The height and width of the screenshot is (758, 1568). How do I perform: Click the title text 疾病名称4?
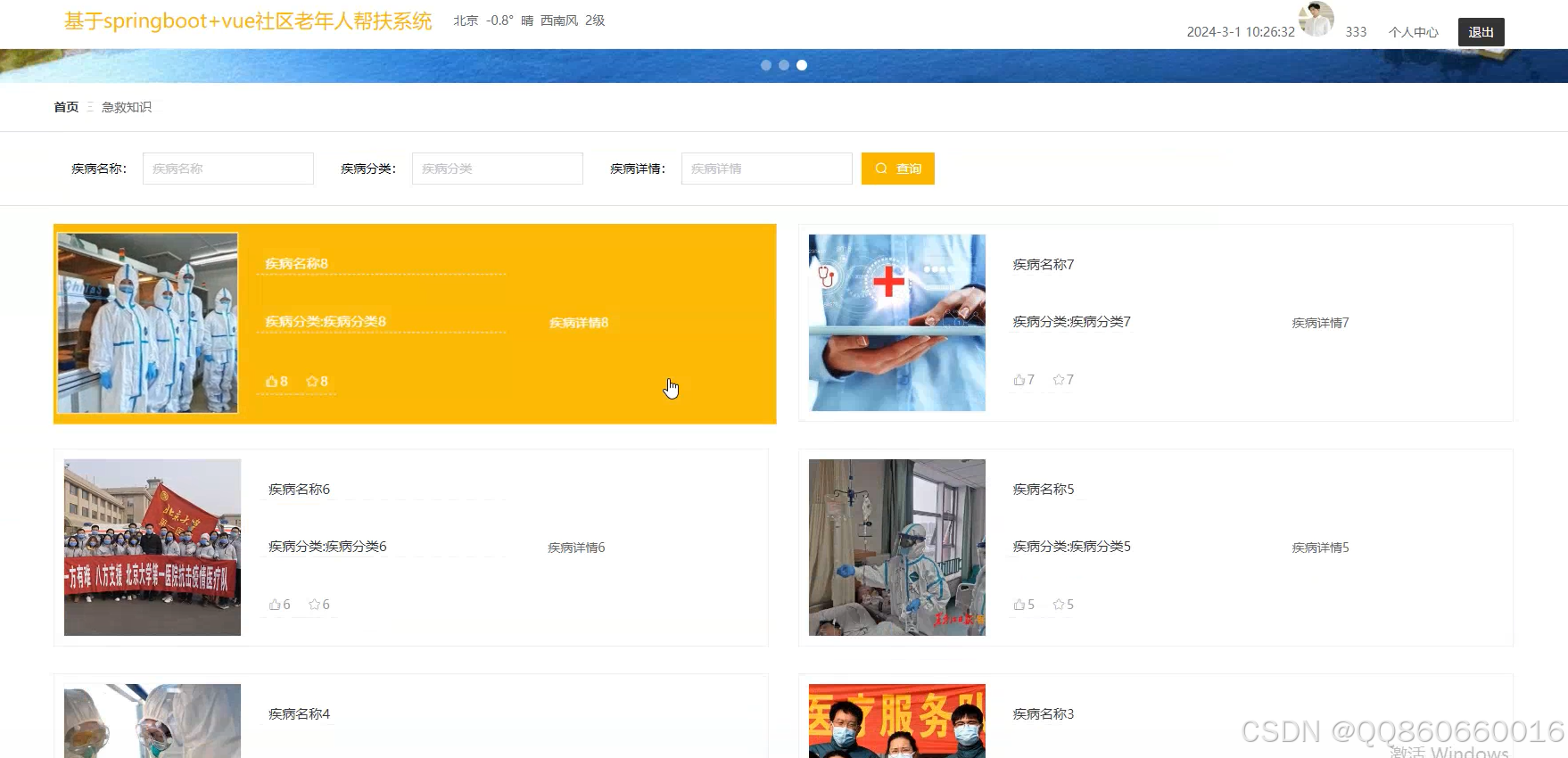[300, 714]
